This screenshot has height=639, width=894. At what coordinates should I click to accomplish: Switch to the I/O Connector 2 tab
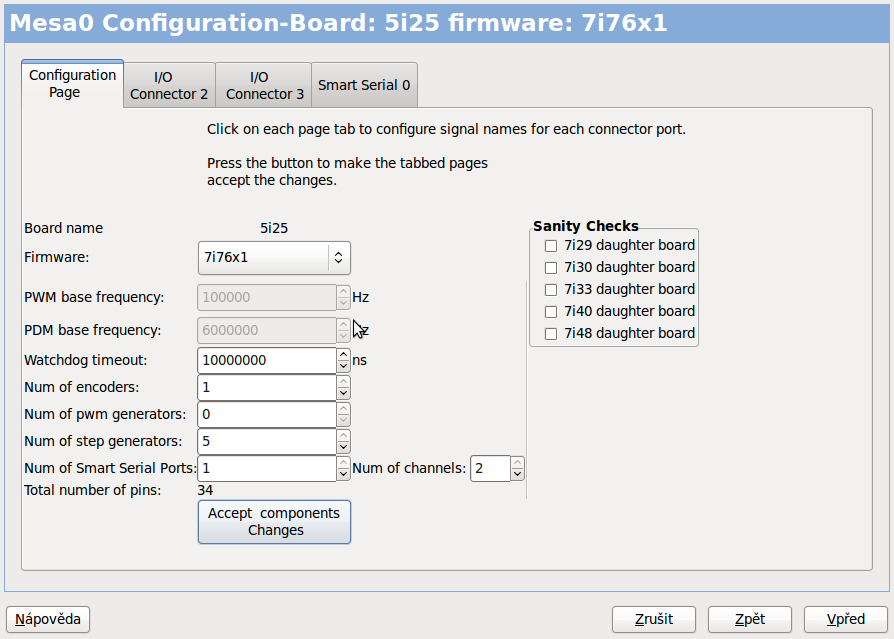[x=169, y=85]
